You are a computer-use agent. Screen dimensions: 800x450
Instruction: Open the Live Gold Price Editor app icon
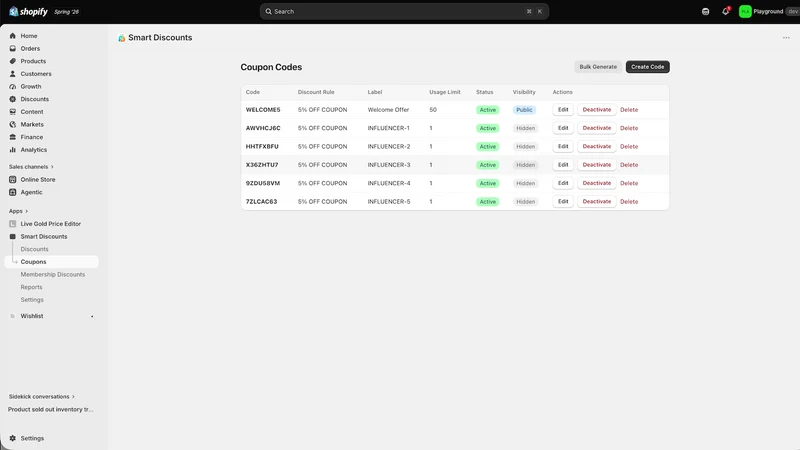[13, 224]
